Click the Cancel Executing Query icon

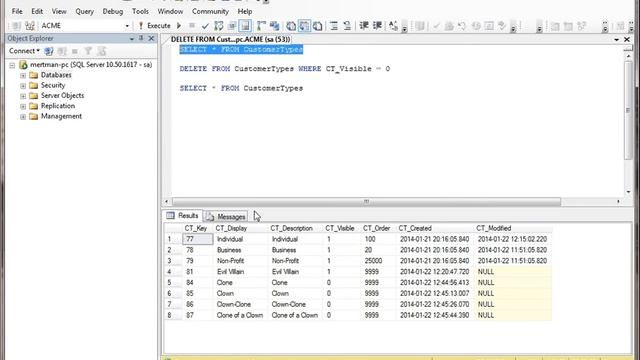192,26
